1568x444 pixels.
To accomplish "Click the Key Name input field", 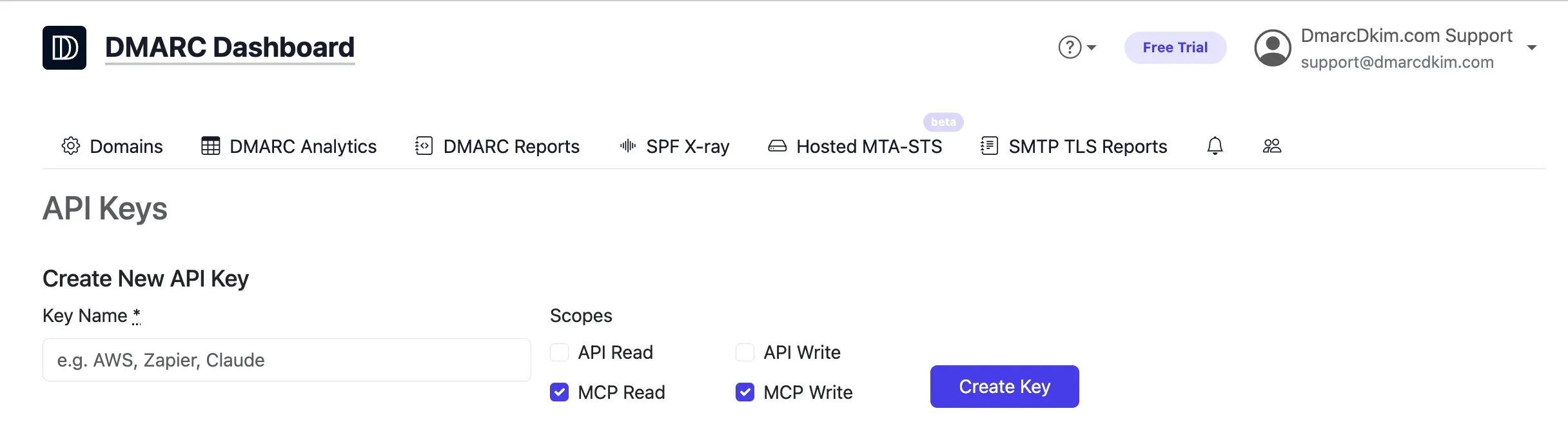I will (286, 359).
